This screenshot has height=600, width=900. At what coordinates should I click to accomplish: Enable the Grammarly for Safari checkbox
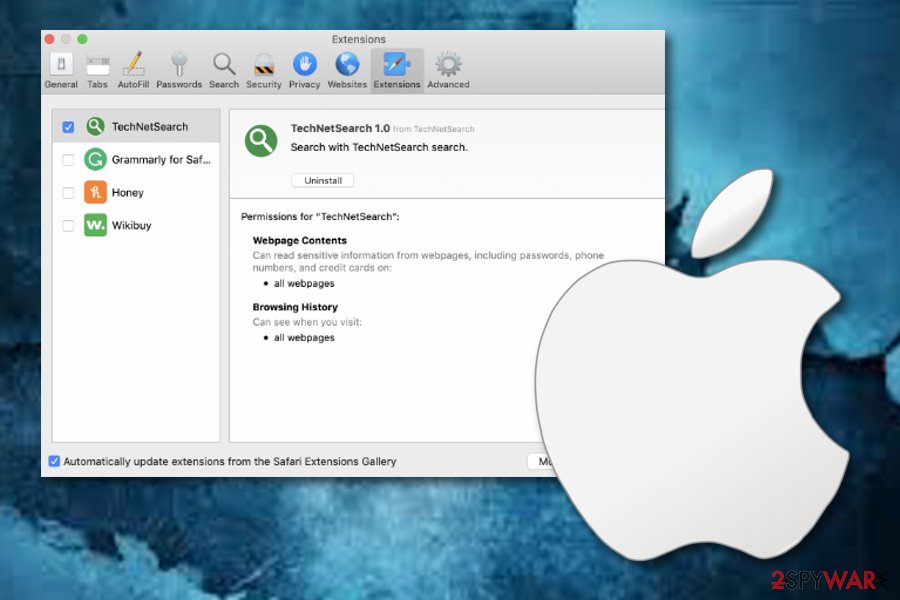[x=68, y=160]
